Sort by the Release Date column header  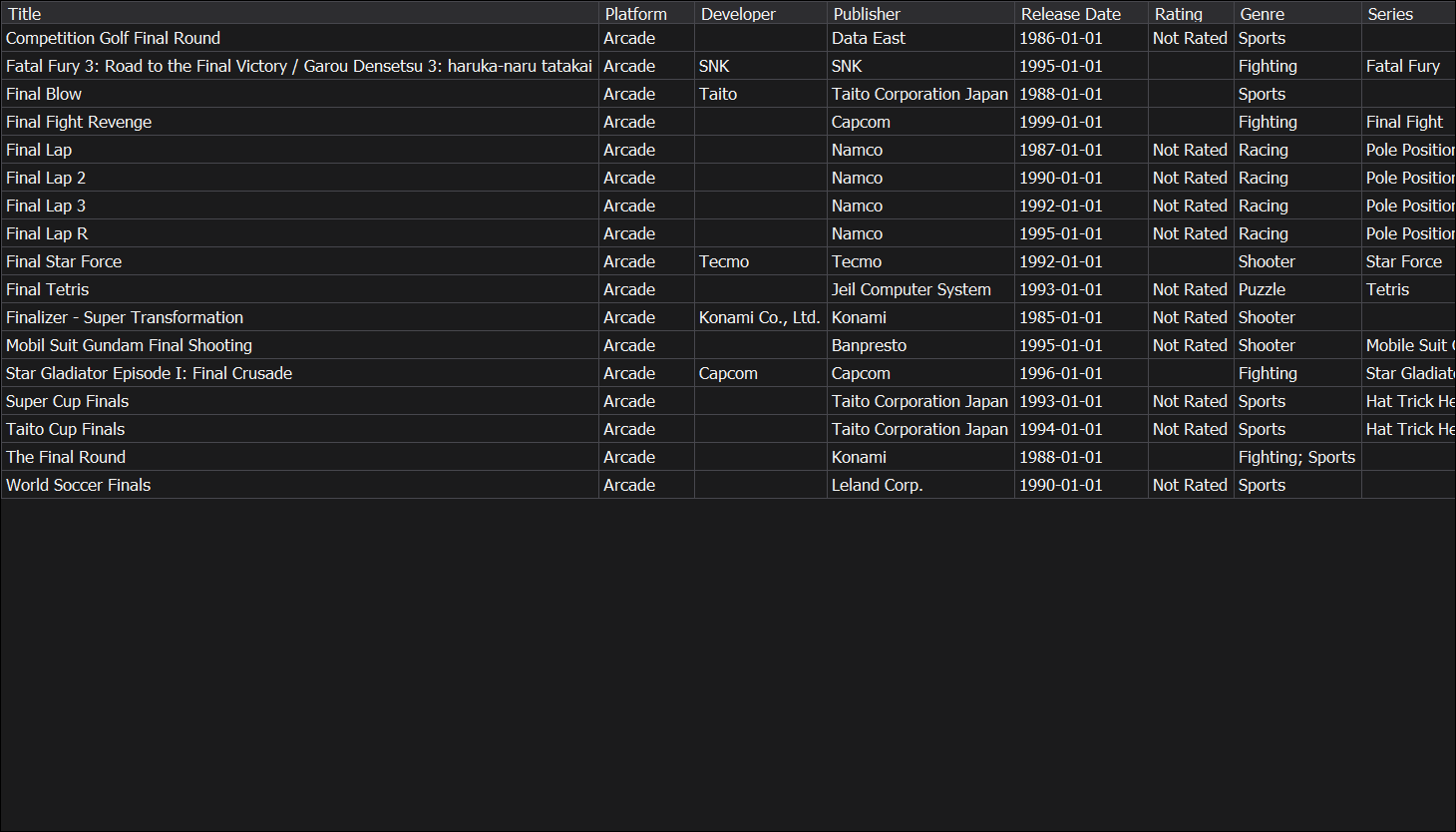click(1081, 14)
